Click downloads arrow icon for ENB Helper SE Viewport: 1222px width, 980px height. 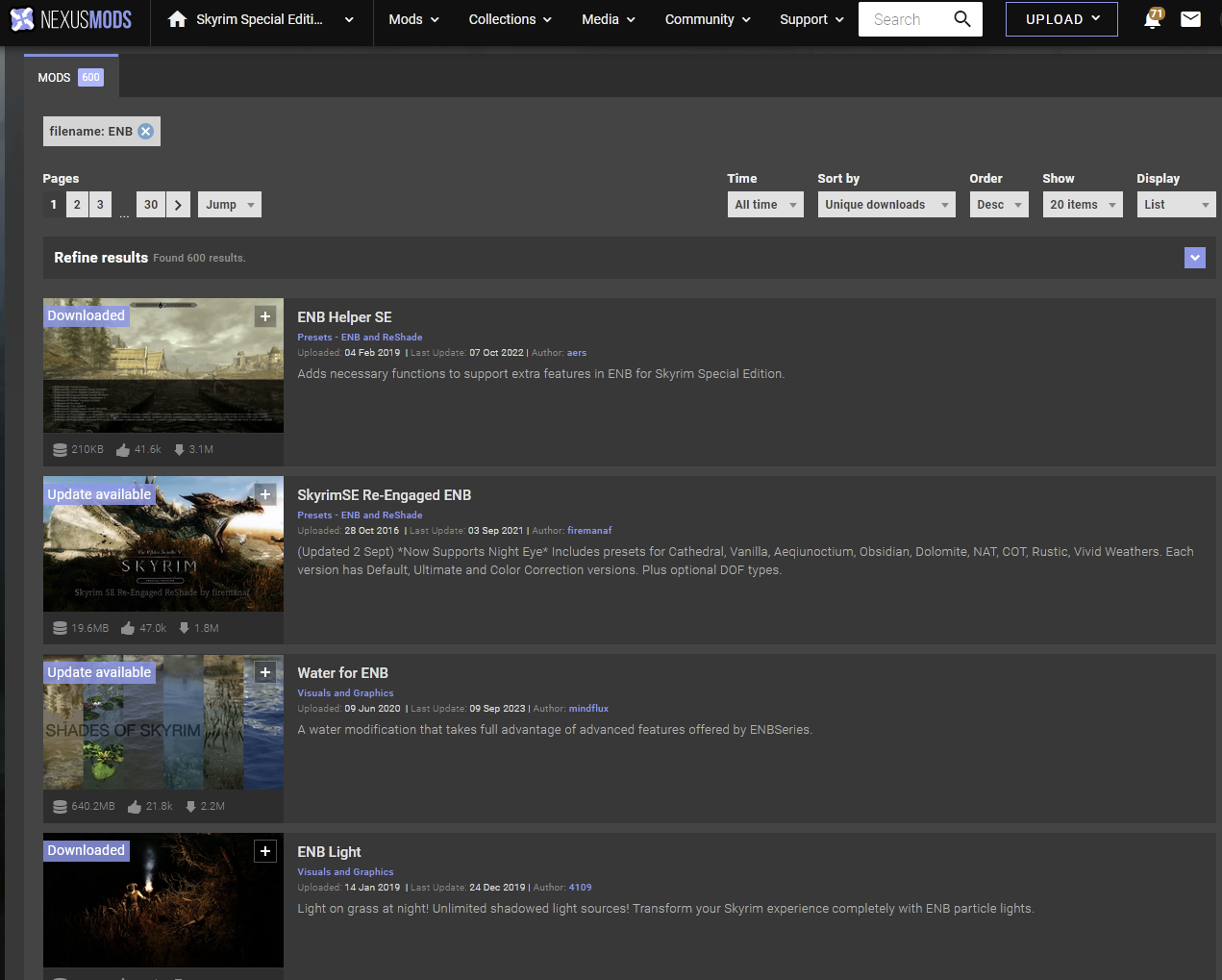click(179, 450)
